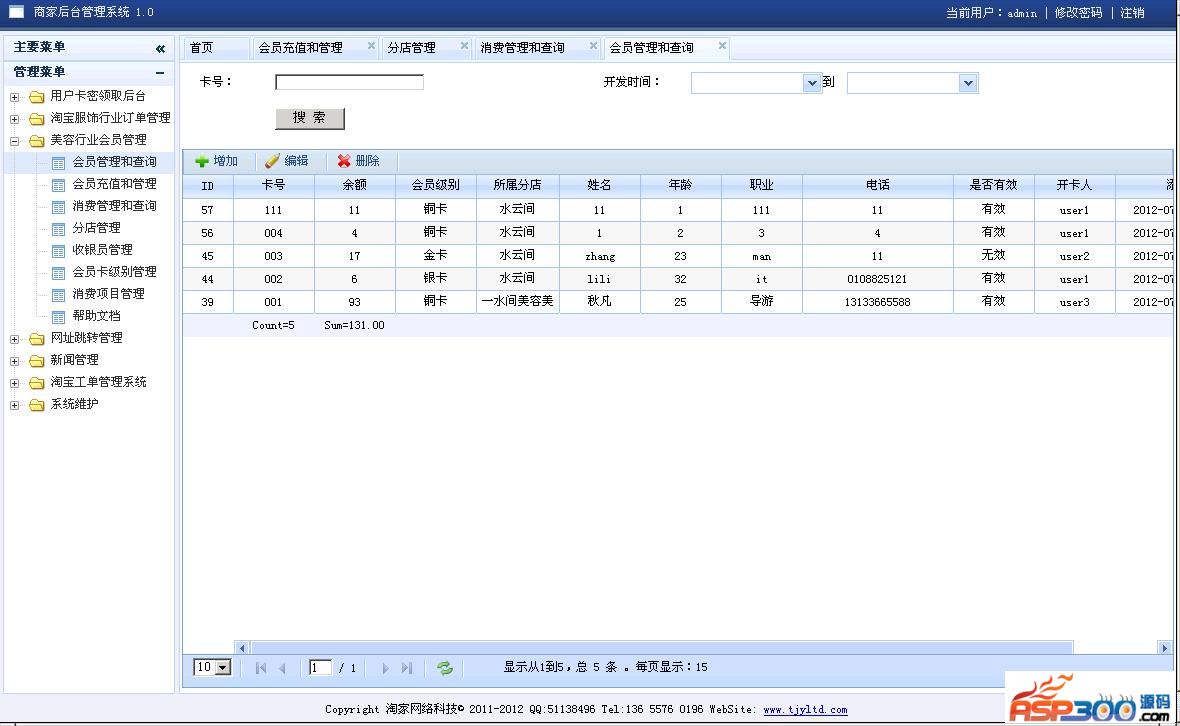The width and height of the screenshot is (1180, 726).
Task: Click the 修改密码 link in header
Action: point(1078,13)
